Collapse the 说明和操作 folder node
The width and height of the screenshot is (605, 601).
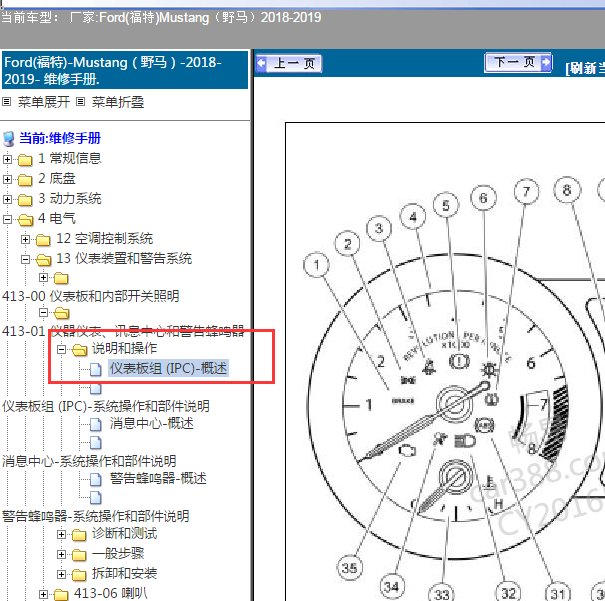tap(61, 349)
